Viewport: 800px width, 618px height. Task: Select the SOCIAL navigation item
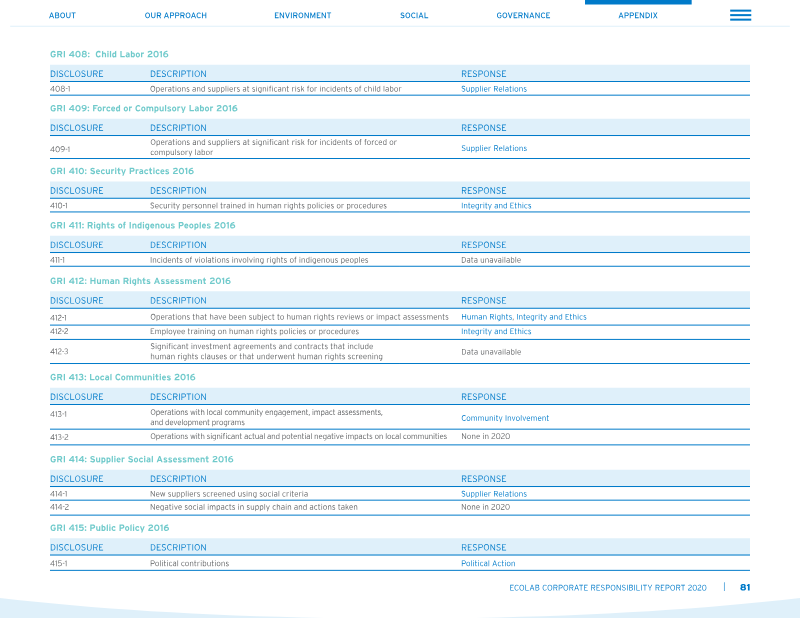(414, 15)
